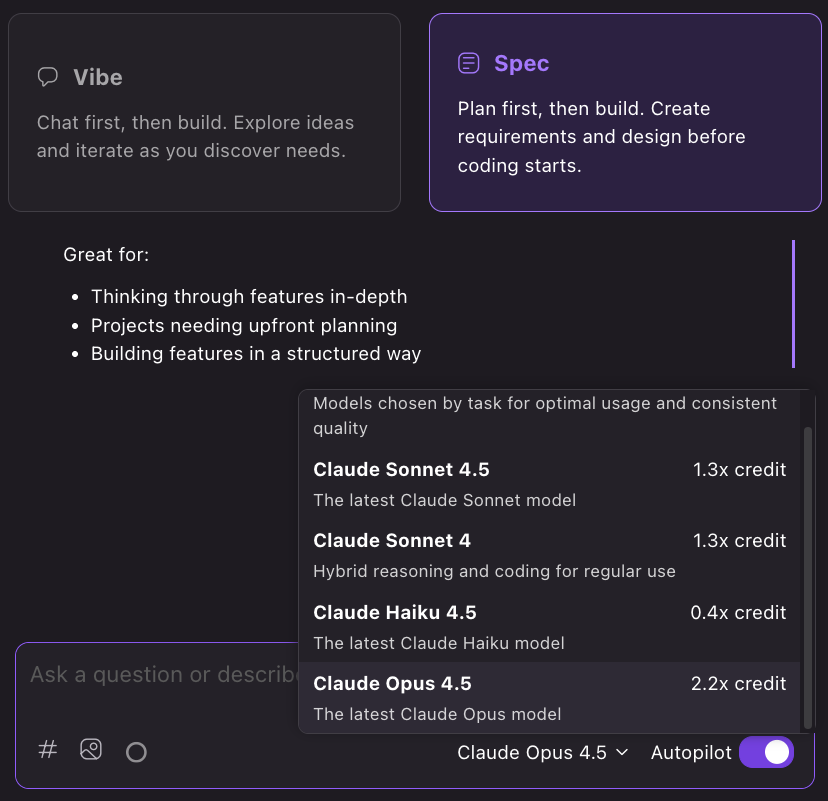828x801 pixels.
Task: Choose Claude Sonnet 4 model option
Action: click(x=549, y=555)
